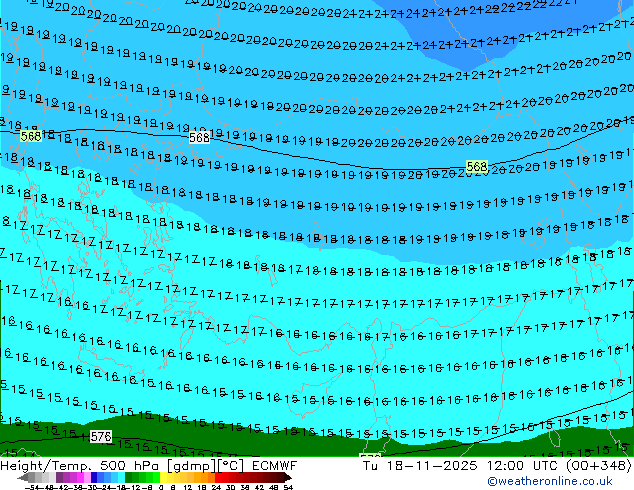Click the darkest green swatch in the legend

click(x=128, y=477)
